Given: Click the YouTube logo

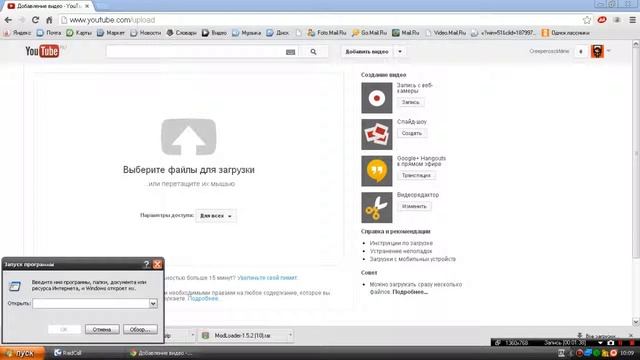Looking at the screenshot, I should click(x=42, y=51).
